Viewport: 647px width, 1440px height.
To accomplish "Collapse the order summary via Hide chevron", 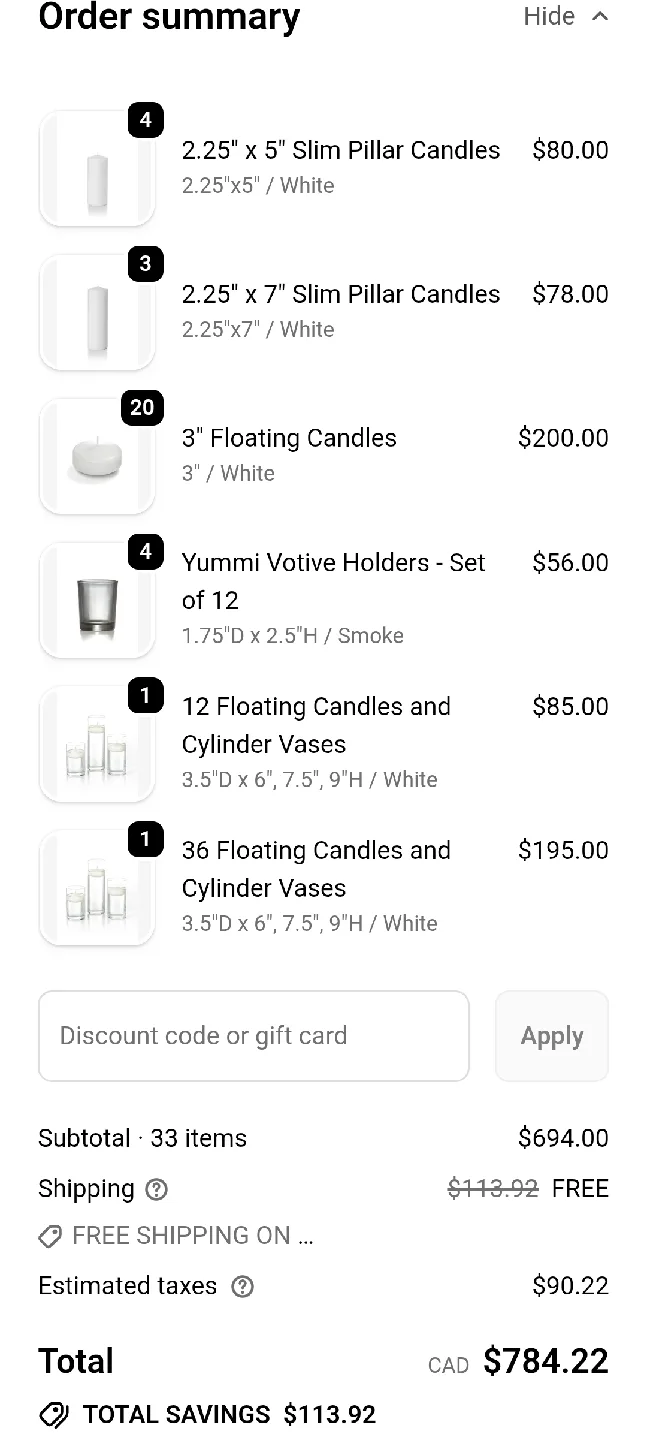I will pyautogui.click(x=600, y=16).
